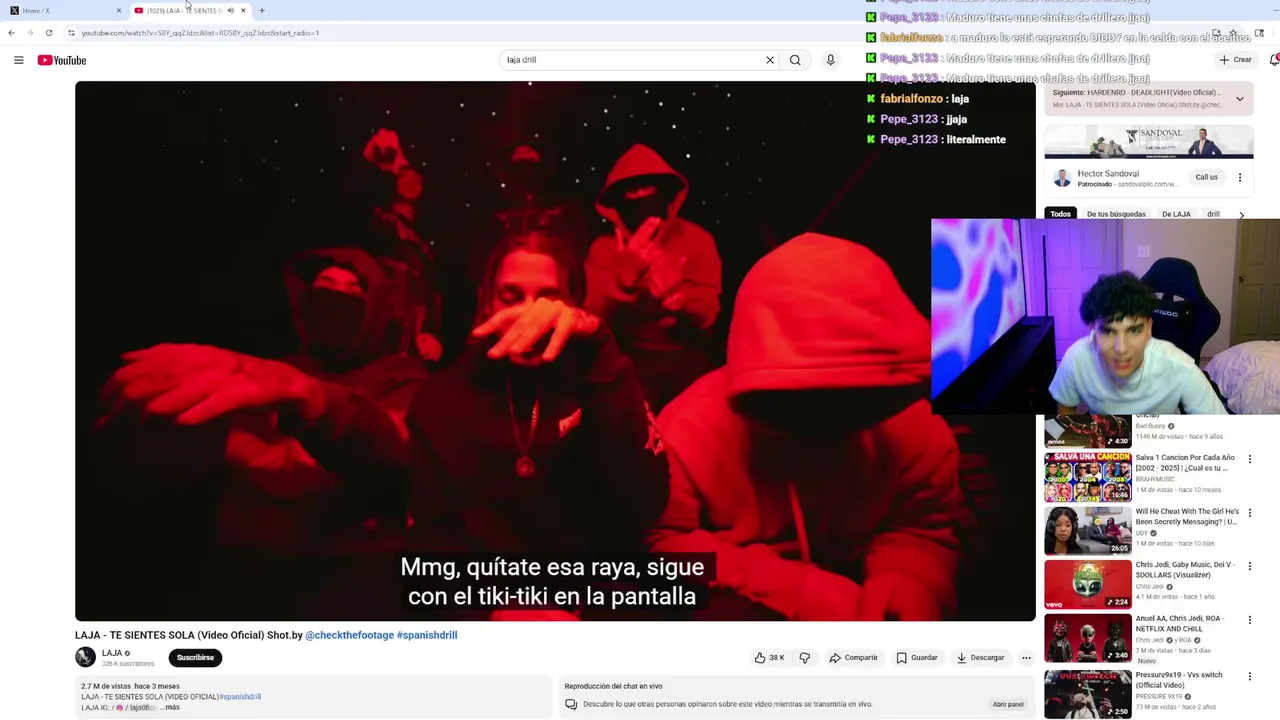Select the De LAJA filter chip

coord(1176,214)
